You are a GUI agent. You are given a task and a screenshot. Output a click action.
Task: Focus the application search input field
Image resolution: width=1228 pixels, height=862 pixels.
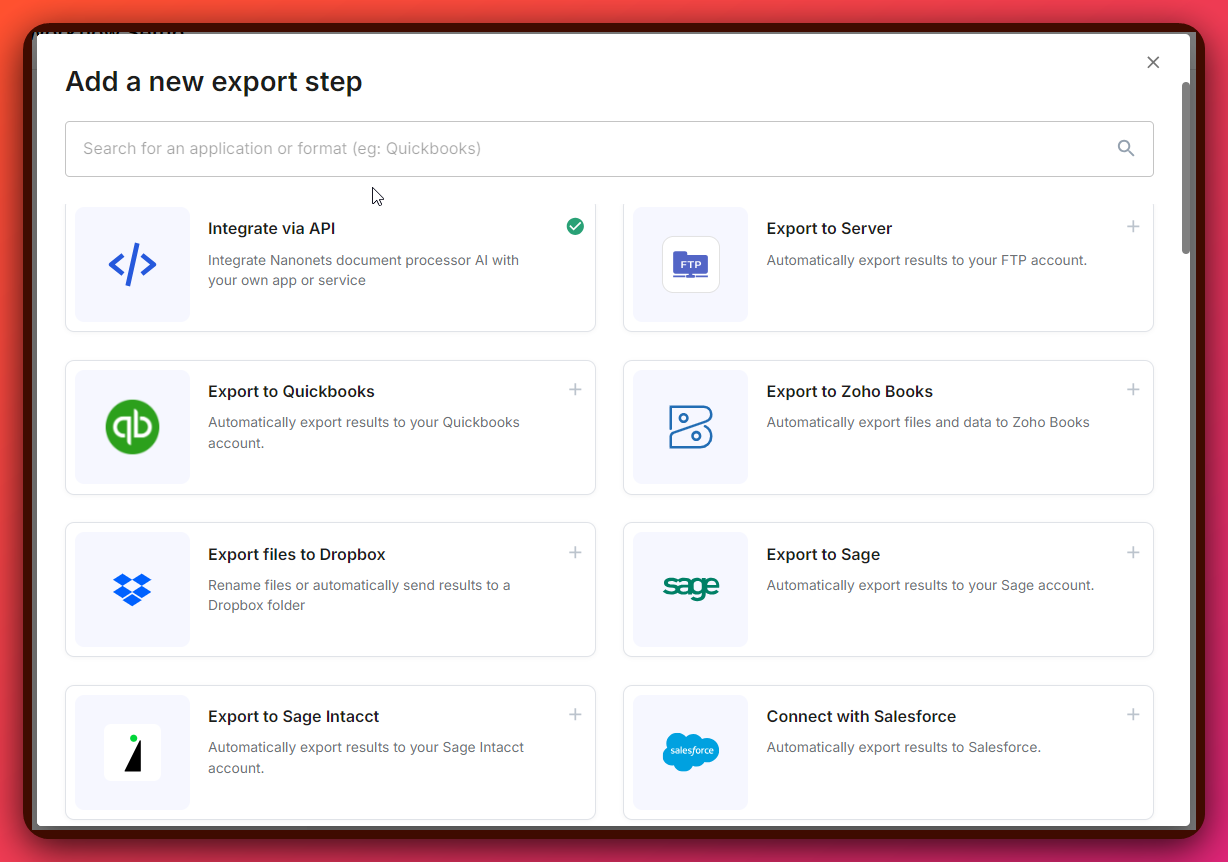click(590, 149)
